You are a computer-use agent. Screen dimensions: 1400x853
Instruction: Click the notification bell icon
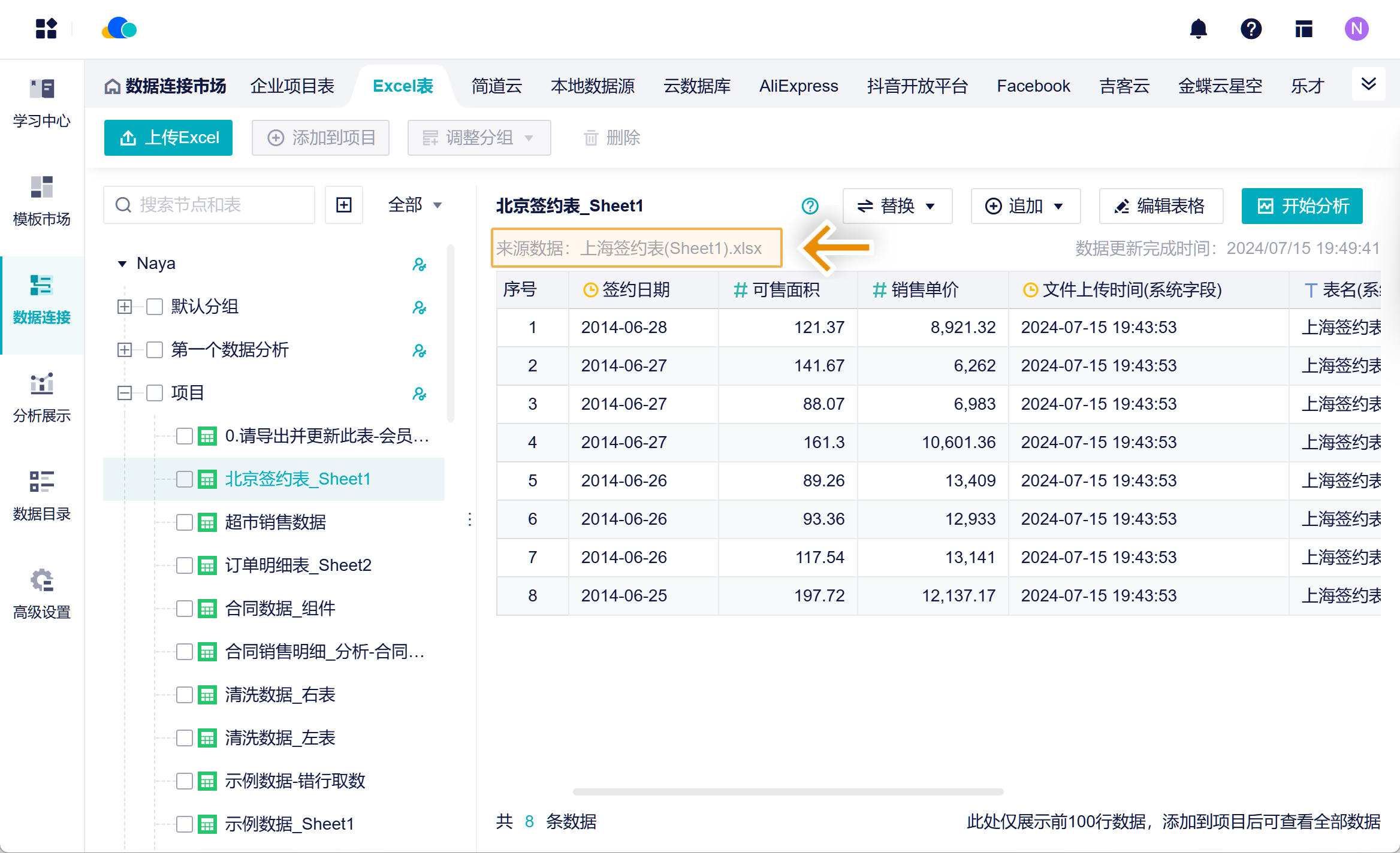click(x=1198, y=29)
